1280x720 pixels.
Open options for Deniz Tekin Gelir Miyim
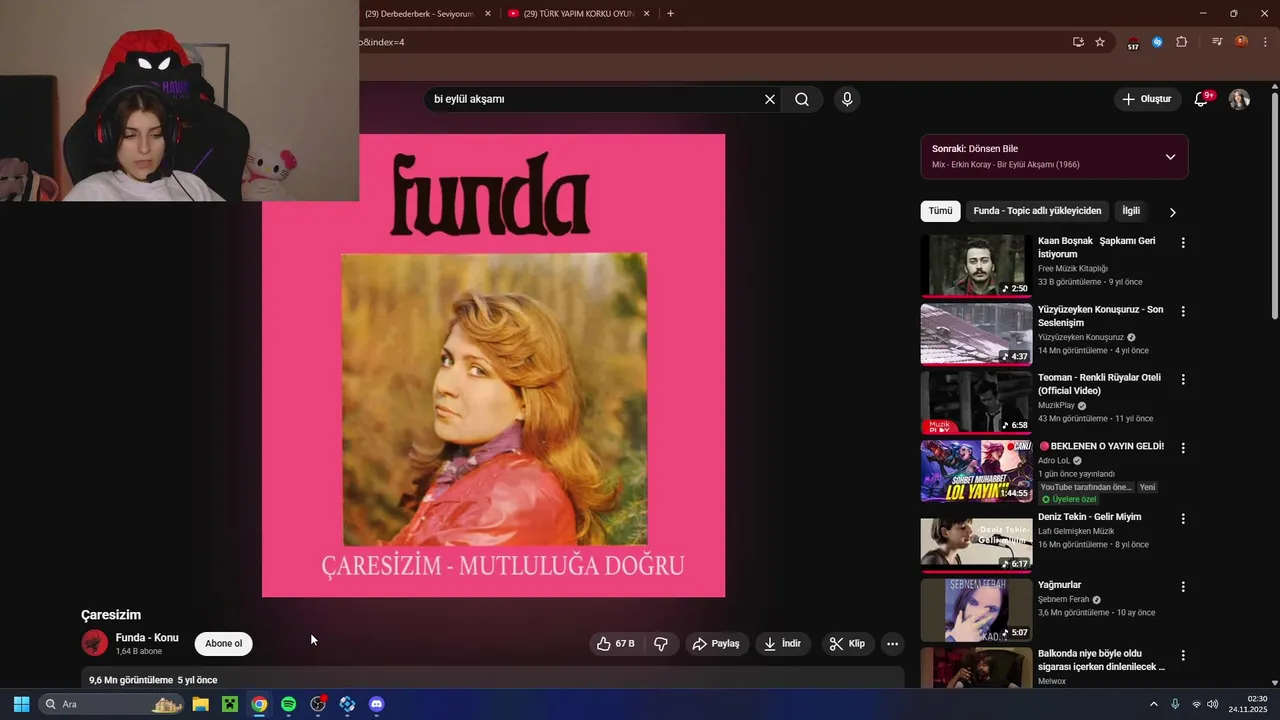1183,519
